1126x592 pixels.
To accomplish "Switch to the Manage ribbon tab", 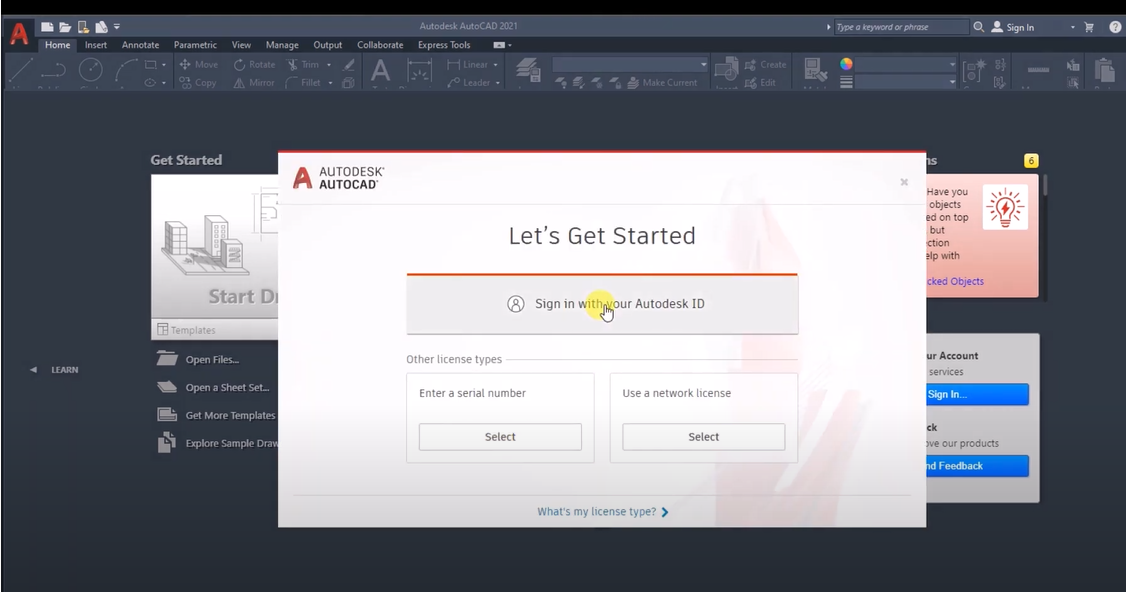I will pyautogui.click(x=282, y=45).
